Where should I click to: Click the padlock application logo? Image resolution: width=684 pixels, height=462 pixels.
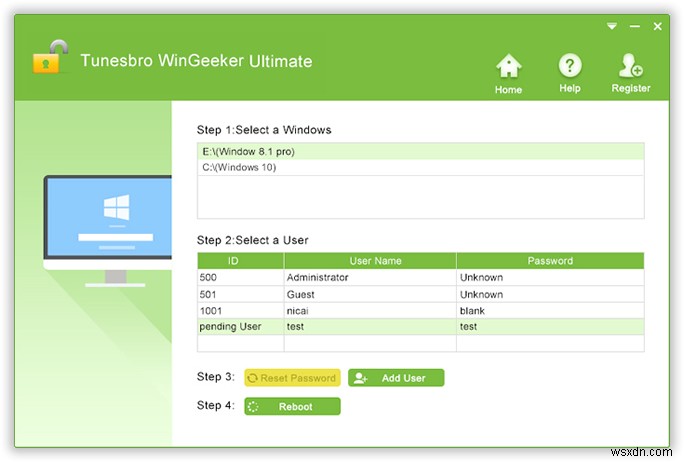pos(50,57)
